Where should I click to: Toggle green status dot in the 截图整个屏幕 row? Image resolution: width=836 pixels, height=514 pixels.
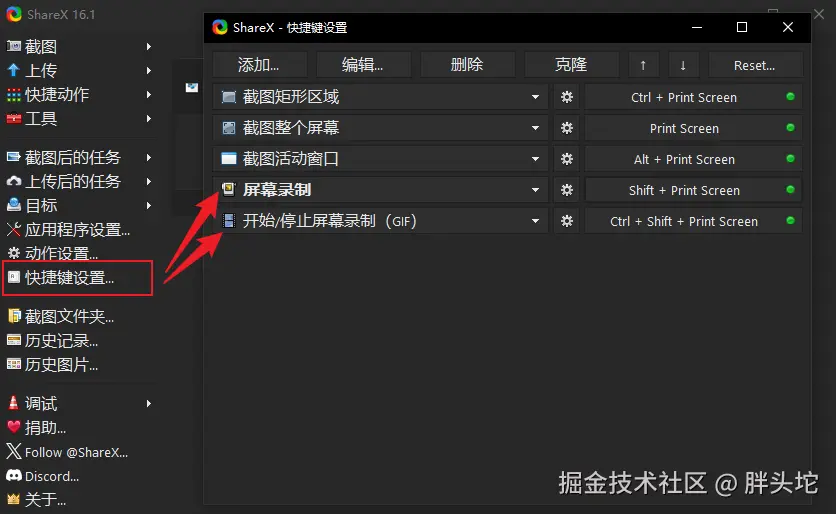[790, 127]
